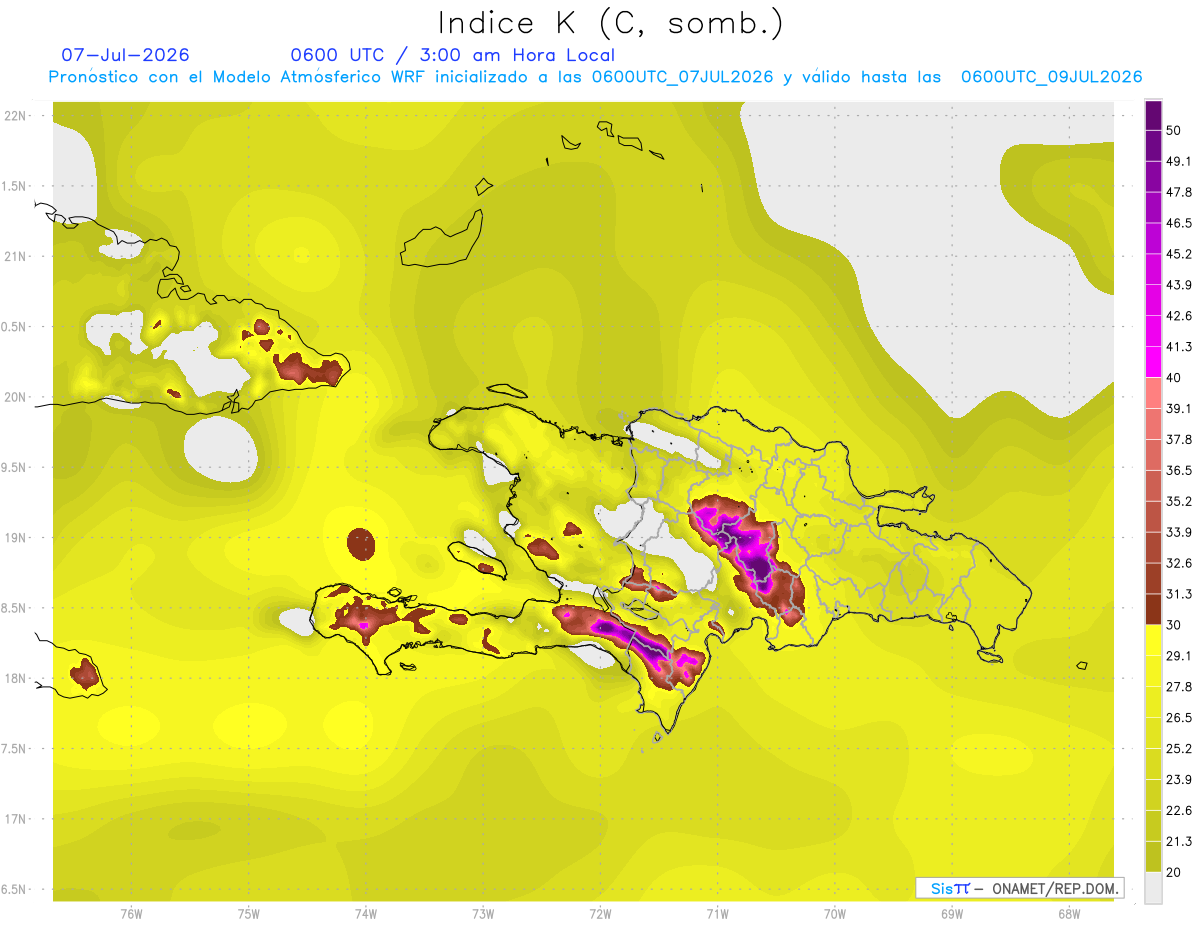
Task: Click the '70W' longitude label
Action: point(835,914)
